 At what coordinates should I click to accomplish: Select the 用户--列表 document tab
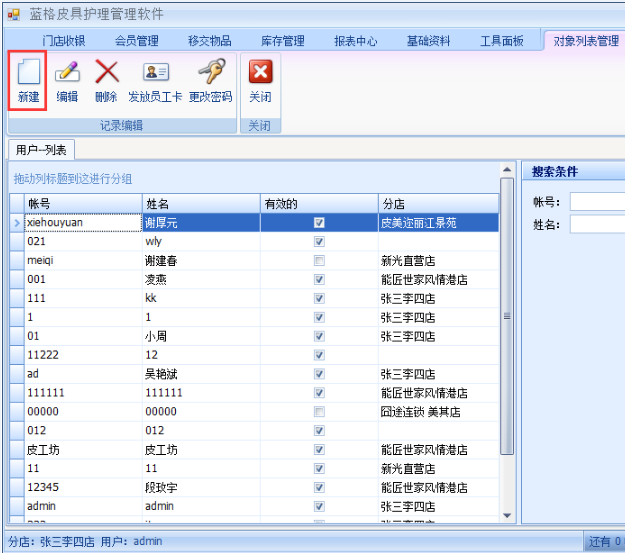point(41,150)
